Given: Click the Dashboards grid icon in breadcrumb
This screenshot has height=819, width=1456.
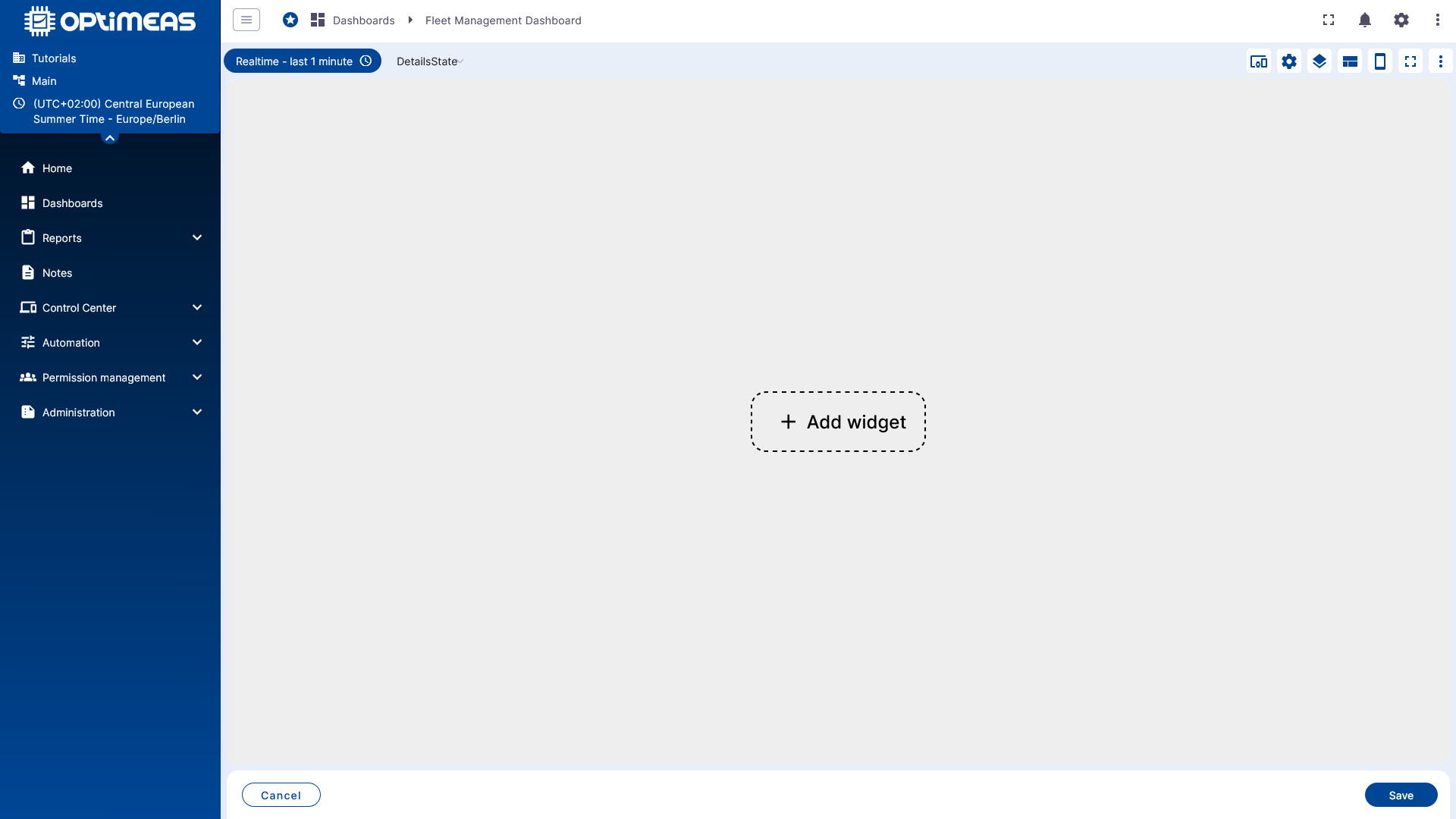Looking at the screenshot, I should (318, 20).
